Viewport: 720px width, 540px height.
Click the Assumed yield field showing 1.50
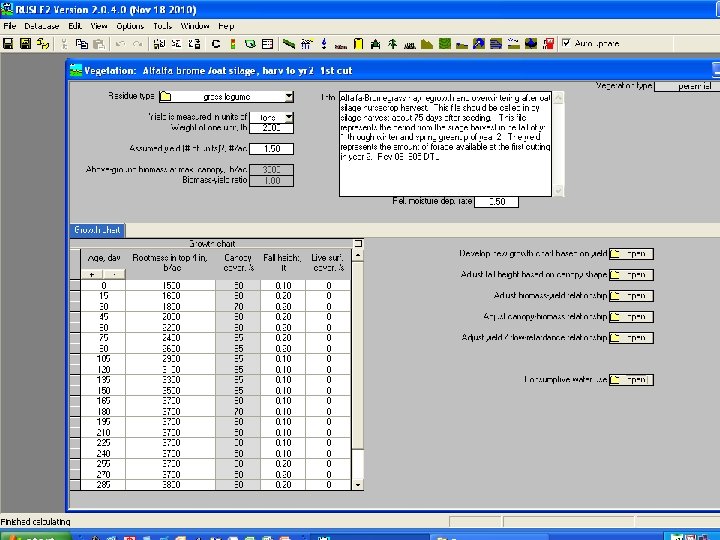tap(271, 149)
